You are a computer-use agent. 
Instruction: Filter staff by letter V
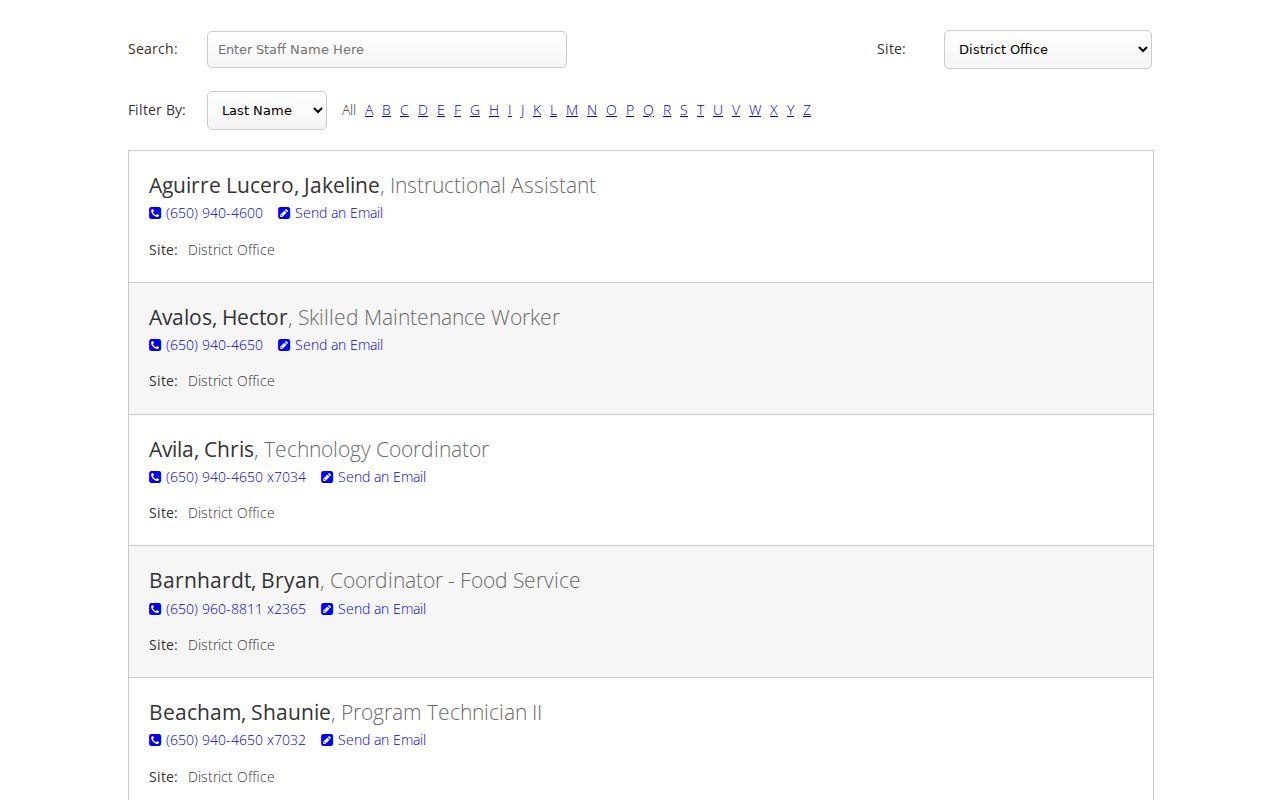736,110
